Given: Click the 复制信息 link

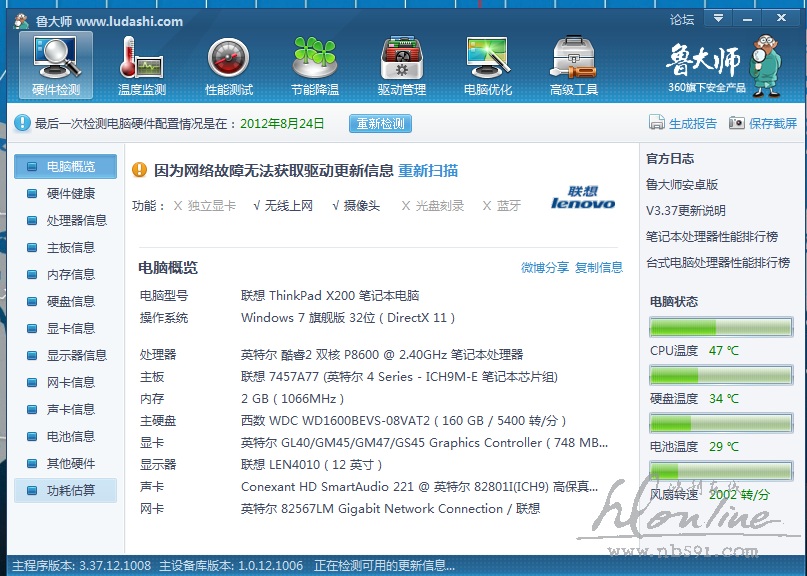Looking at the screenshot, I should click(599, 268).
